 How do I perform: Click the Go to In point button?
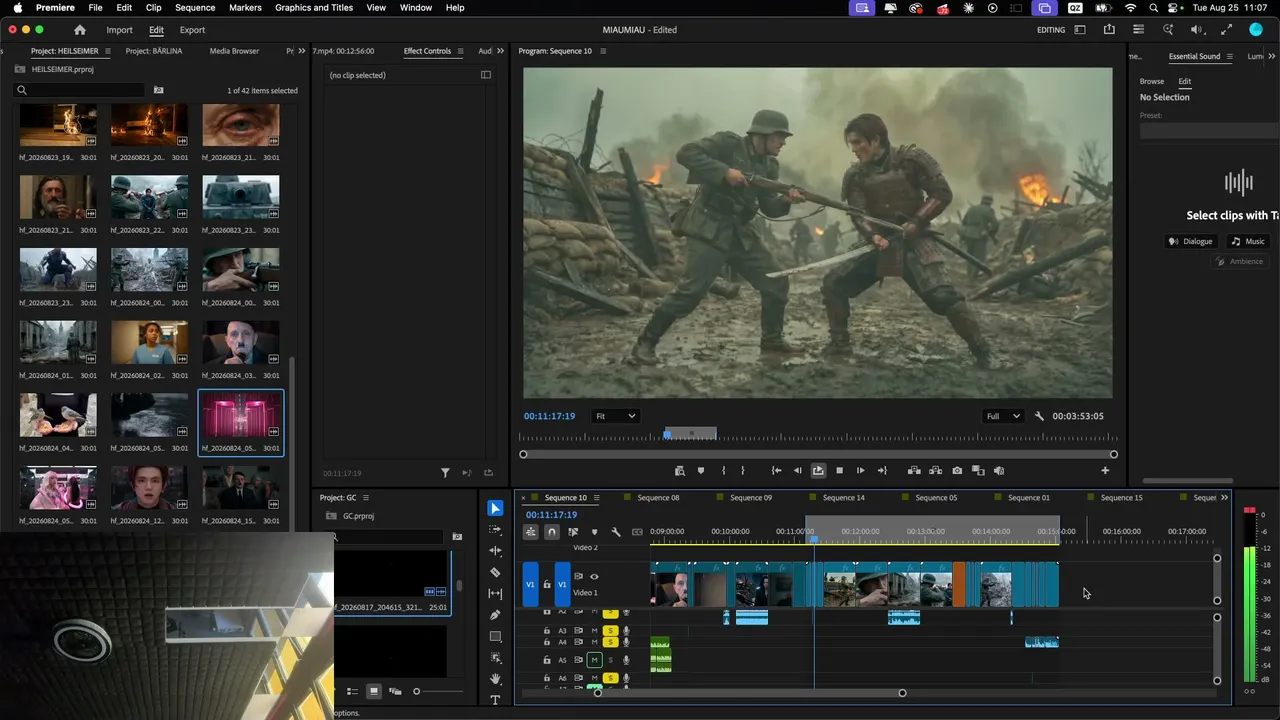776,471
